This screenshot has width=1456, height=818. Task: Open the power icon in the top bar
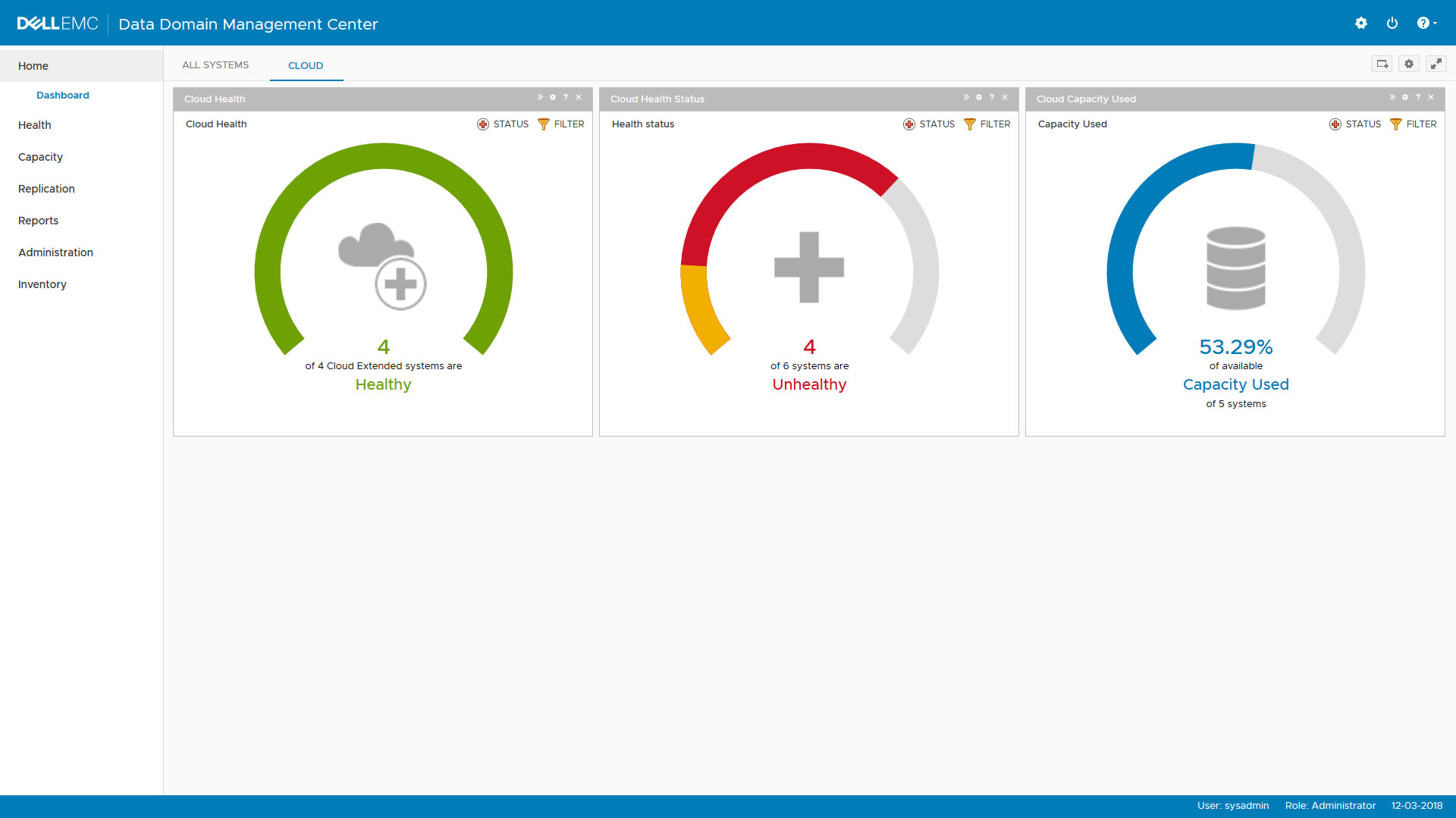pos(1392,23)
